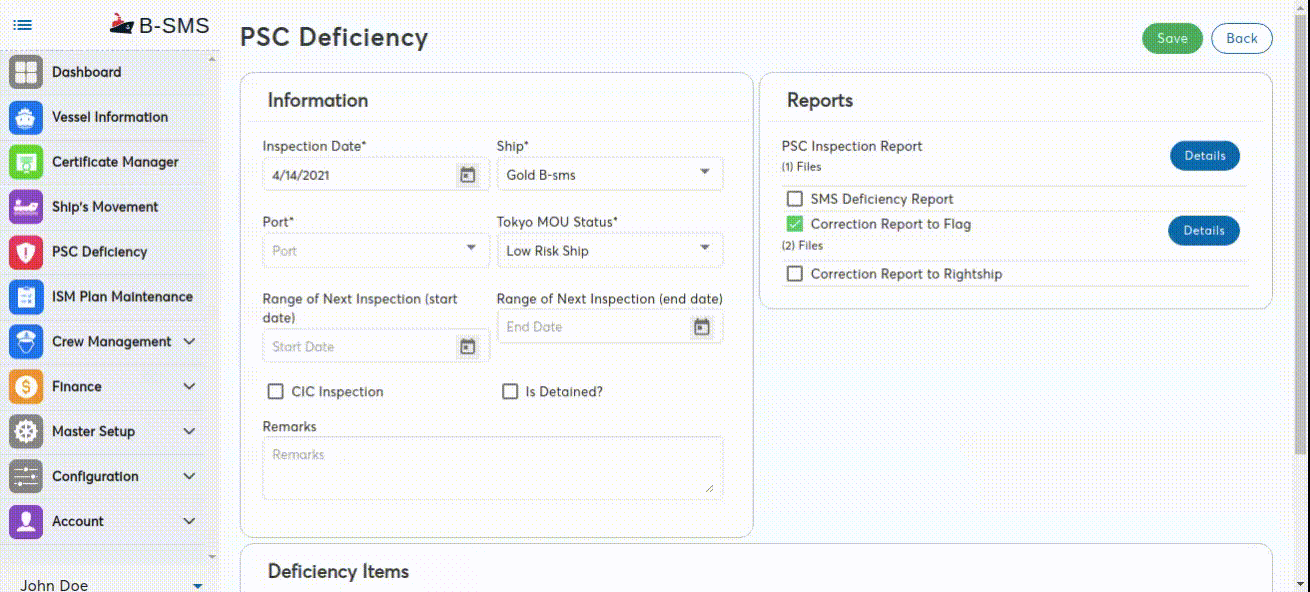Image resolution: width=1310 pixels, height=592 pixels.
Task: Open the Dashboard sidebar icon
Action: click(x=26, y=72)
